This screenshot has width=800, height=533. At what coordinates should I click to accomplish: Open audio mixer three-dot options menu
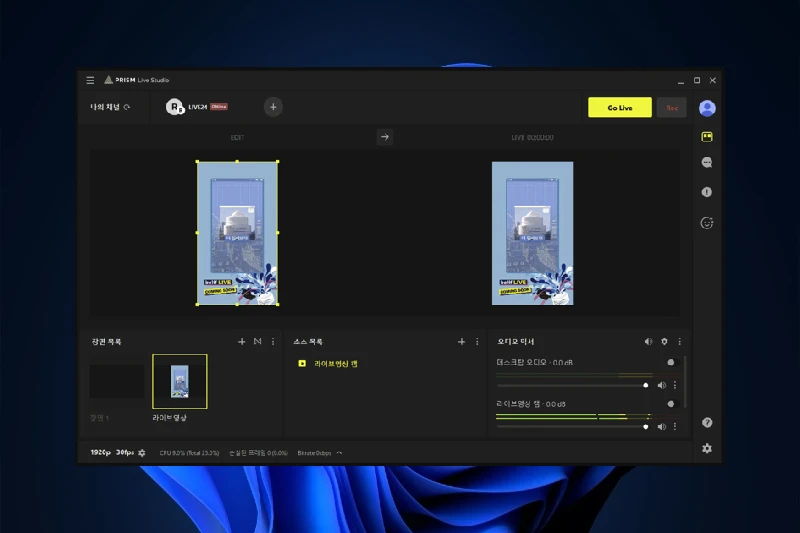680,342
